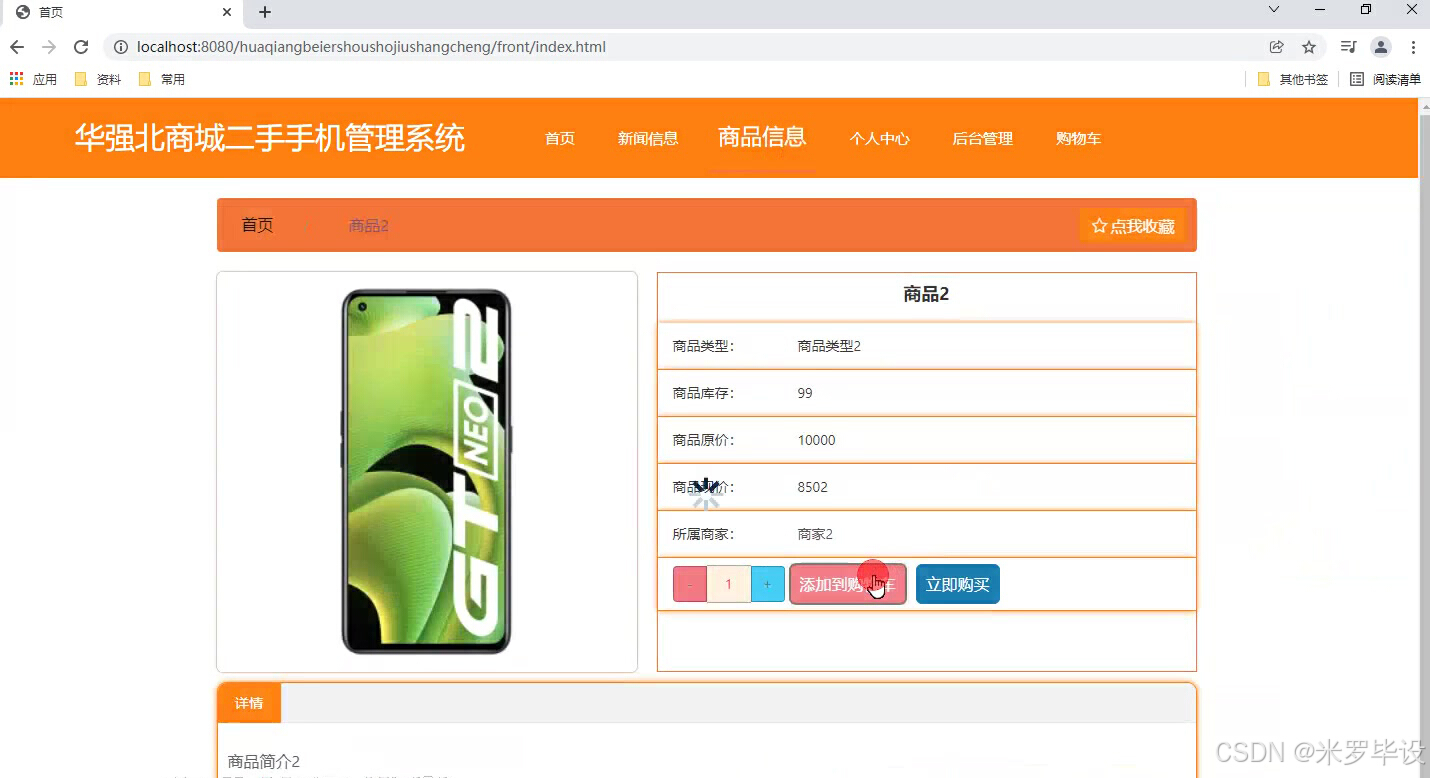1430x778 pixels.
Task: Share this page icon in address bar
Action: 1277,47
